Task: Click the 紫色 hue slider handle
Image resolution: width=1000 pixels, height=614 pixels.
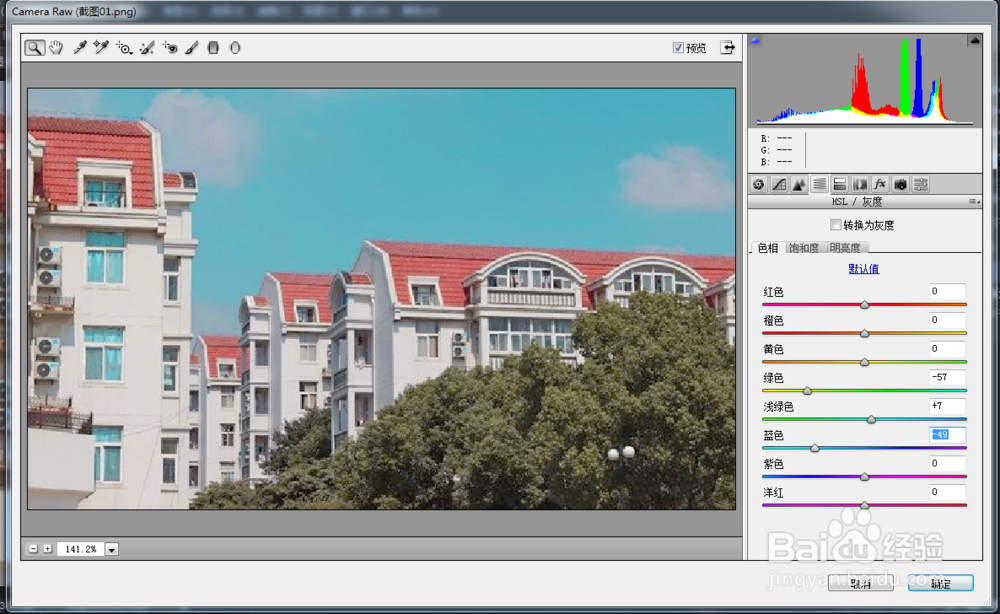Action: click(865, 478)
